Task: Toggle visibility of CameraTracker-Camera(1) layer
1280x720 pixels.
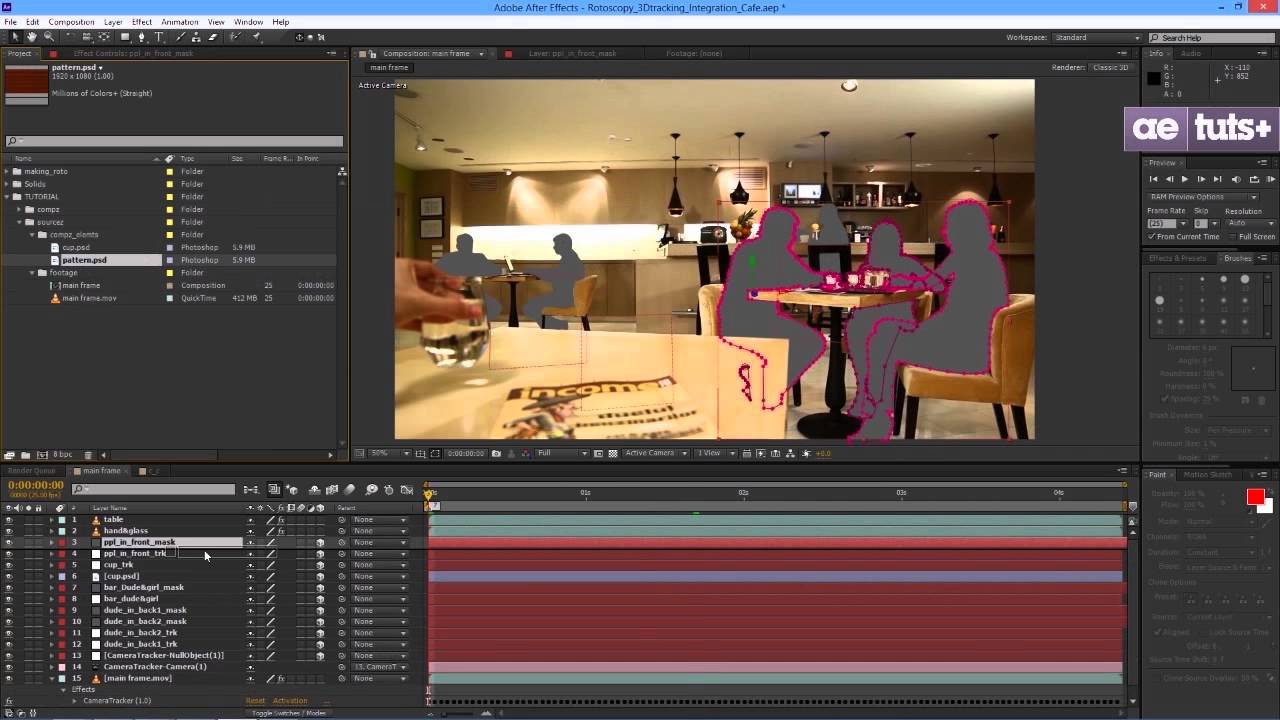Action: point(9,667)
